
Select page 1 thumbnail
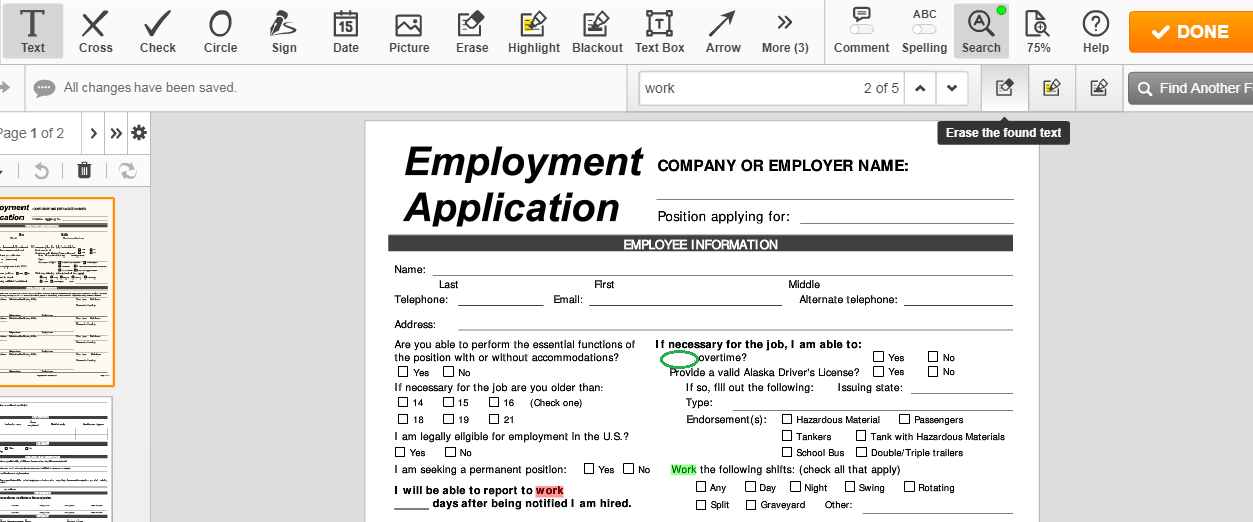coord(57,291)
